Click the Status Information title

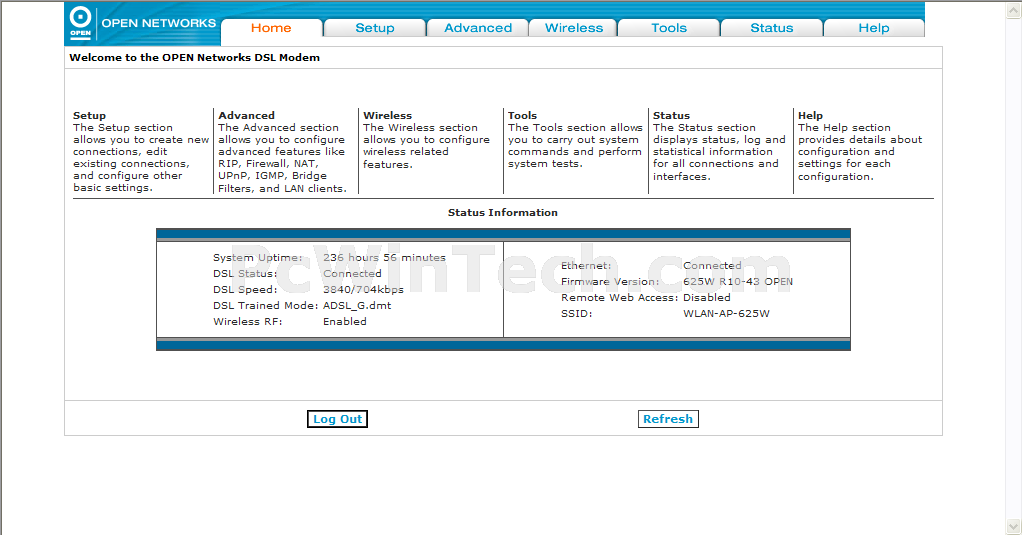(x=503, y=212)
